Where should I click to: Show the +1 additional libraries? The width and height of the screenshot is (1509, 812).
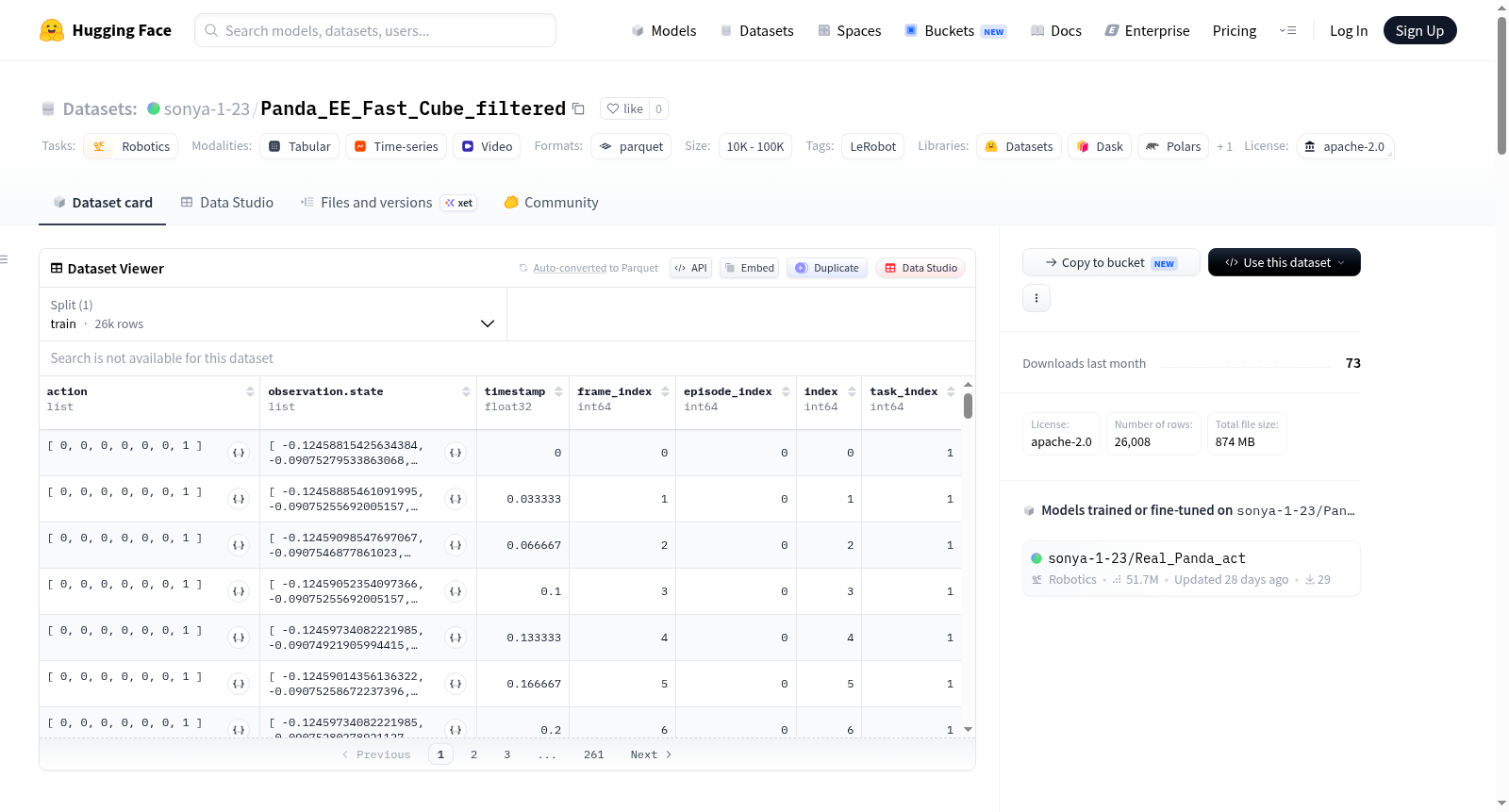(x=1224, y=147)
